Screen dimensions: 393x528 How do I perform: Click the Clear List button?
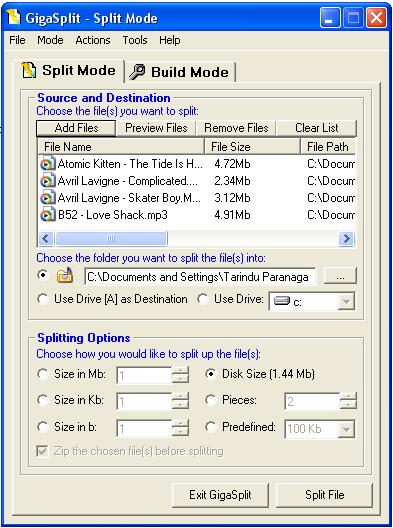(316, 128)
